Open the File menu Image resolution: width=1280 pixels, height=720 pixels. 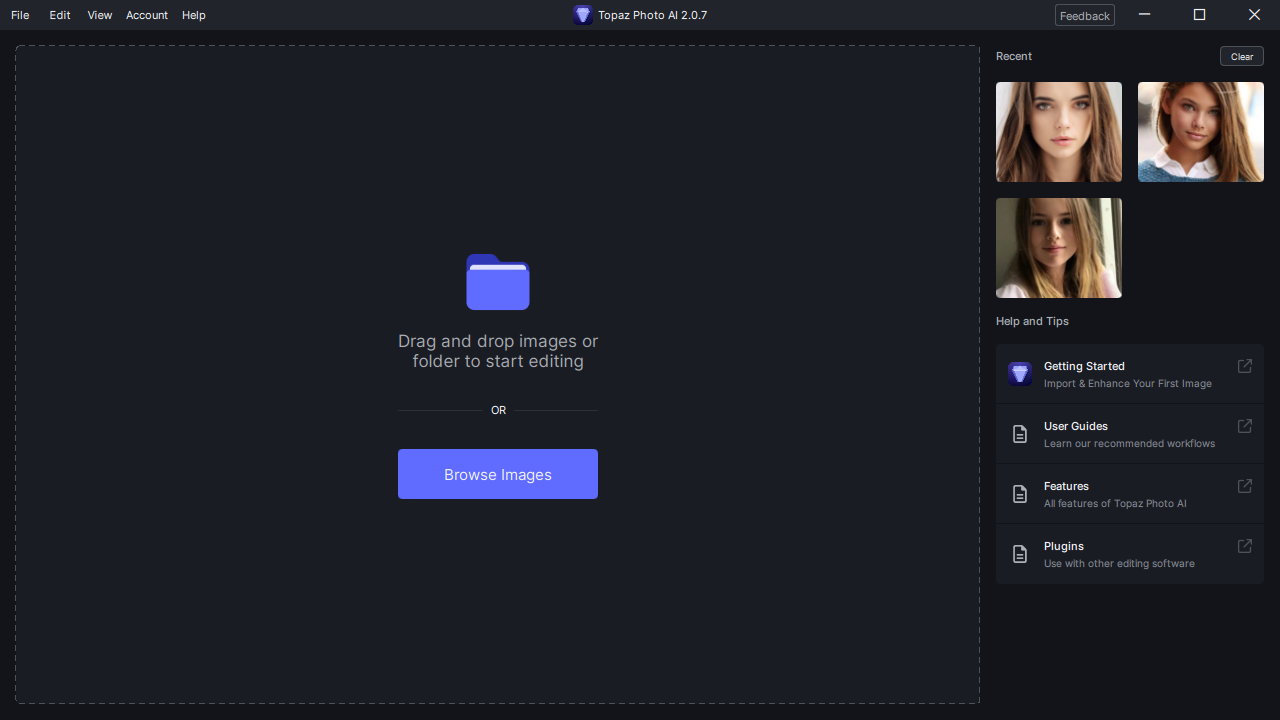point(19,15)
